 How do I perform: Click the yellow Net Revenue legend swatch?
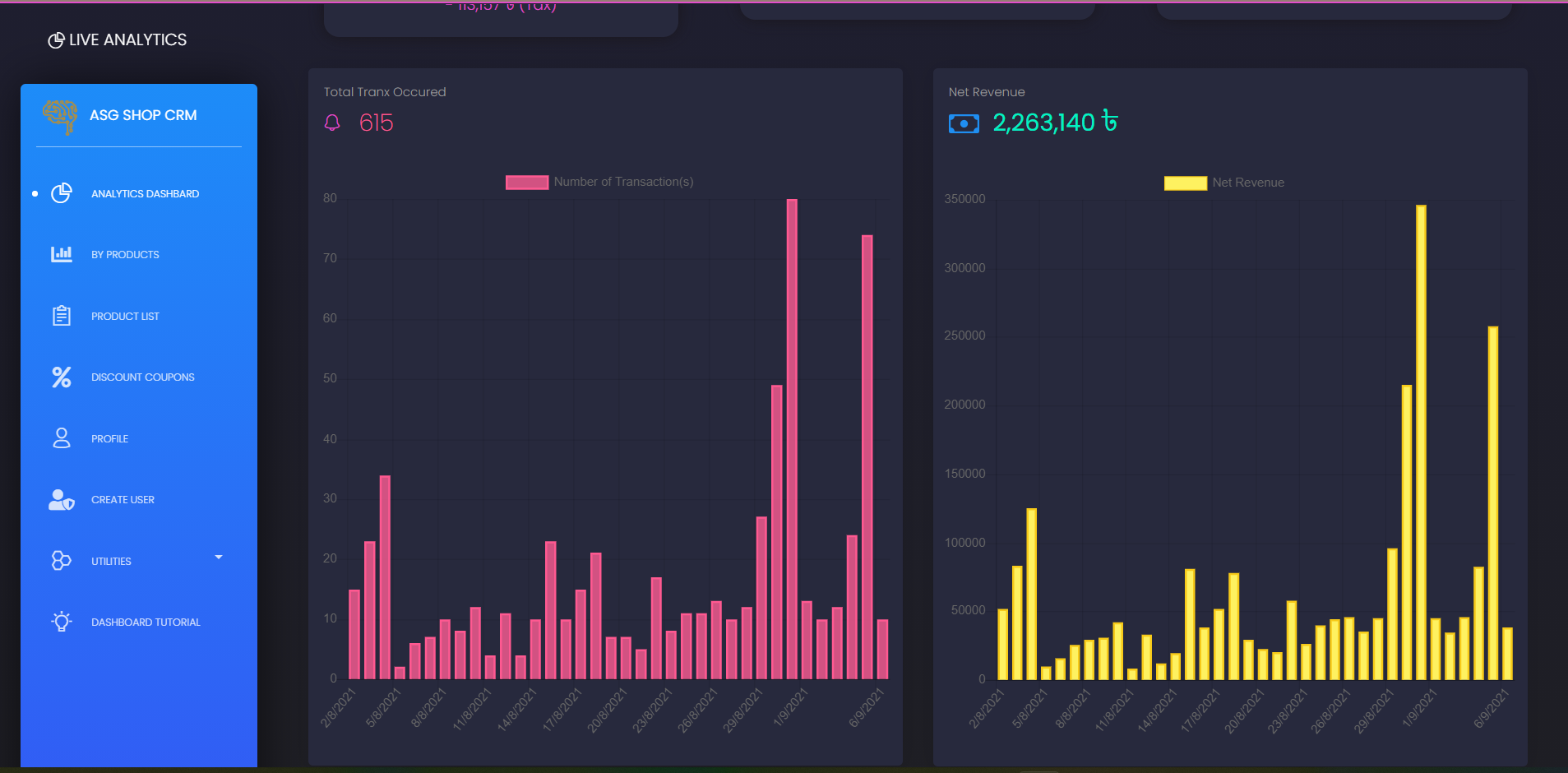pos(1185,183)
